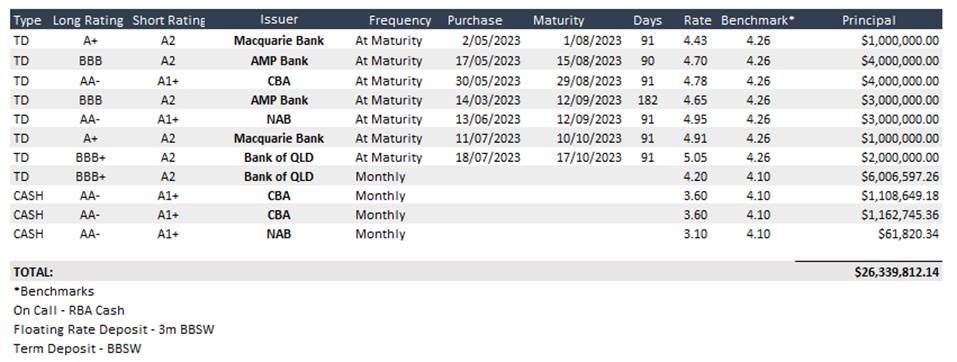Click the 182 days cell
Screen dimensions: 957x362
(648, 100)
